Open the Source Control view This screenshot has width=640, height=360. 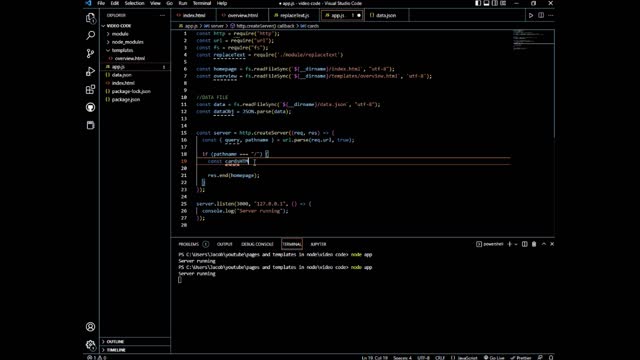pyautogui.click(x=91, y=53)
